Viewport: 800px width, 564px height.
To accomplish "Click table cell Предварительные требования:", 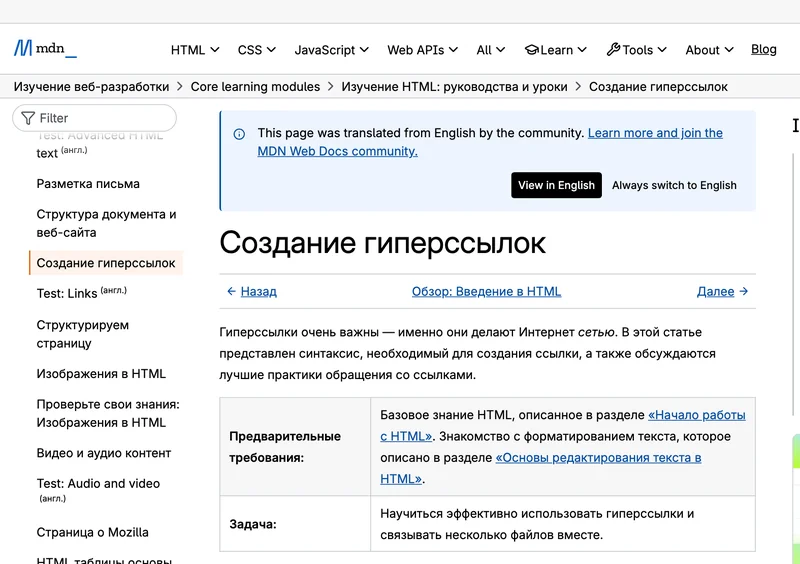I will [295, 447].
